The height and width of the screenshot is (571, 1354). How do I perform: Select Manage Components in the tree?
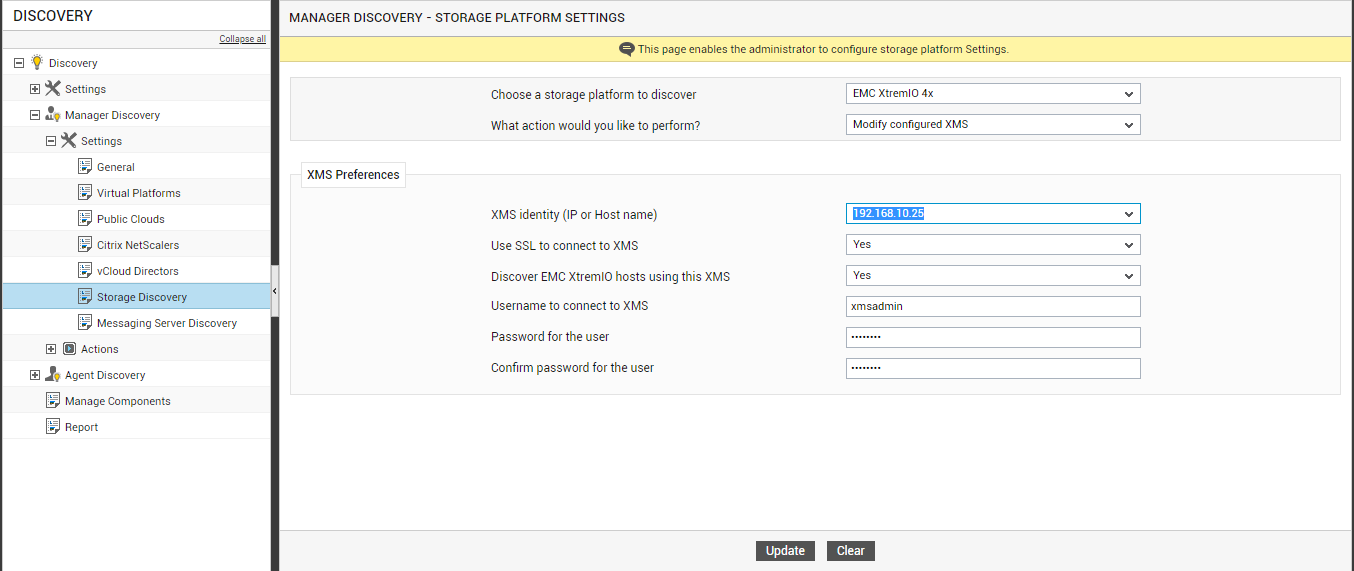[118, 401]
